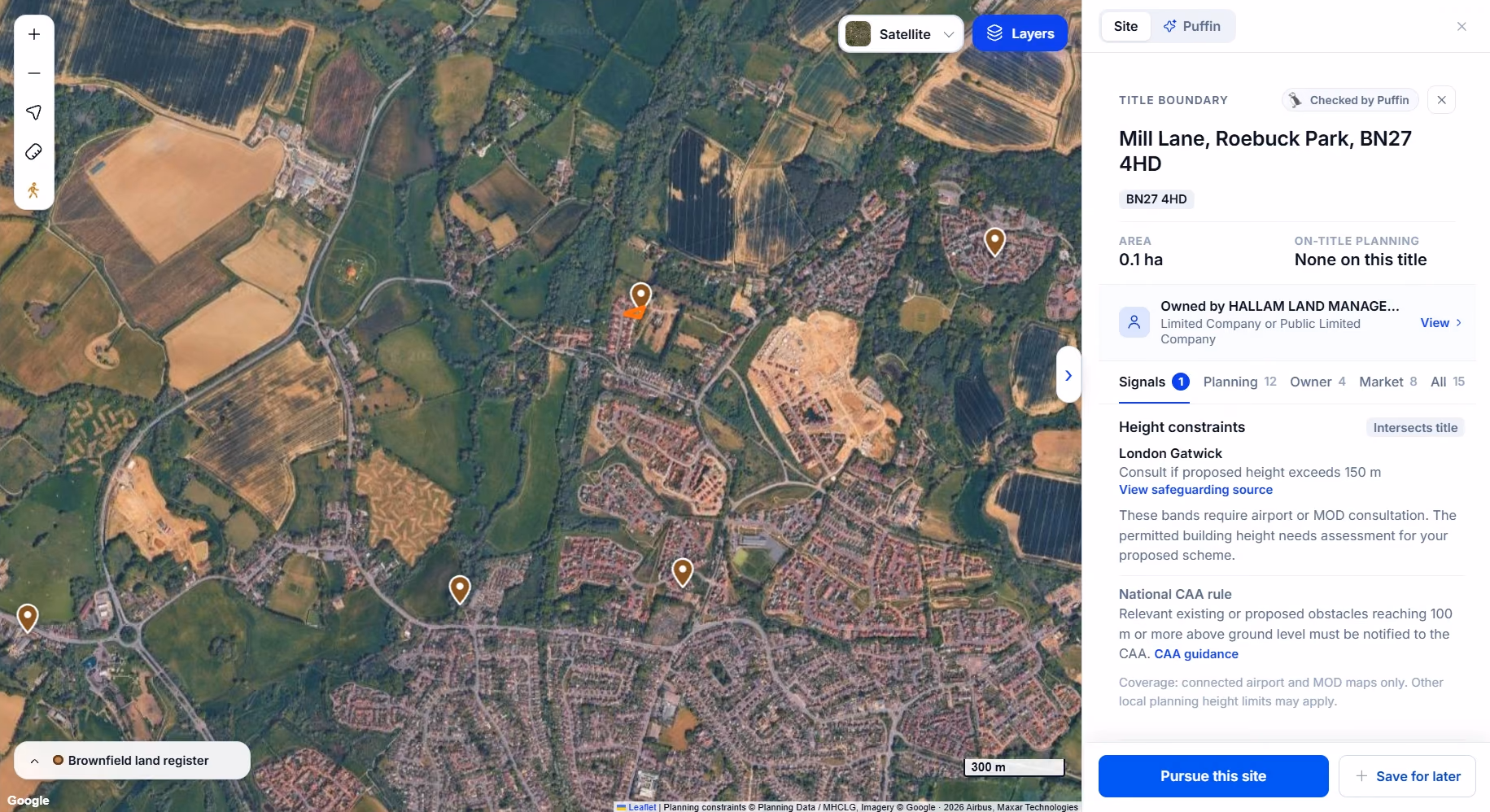This screenshot has width=1490, height=812.
Task: Click the London Gatwick heading
Action: coord(1170,454)
